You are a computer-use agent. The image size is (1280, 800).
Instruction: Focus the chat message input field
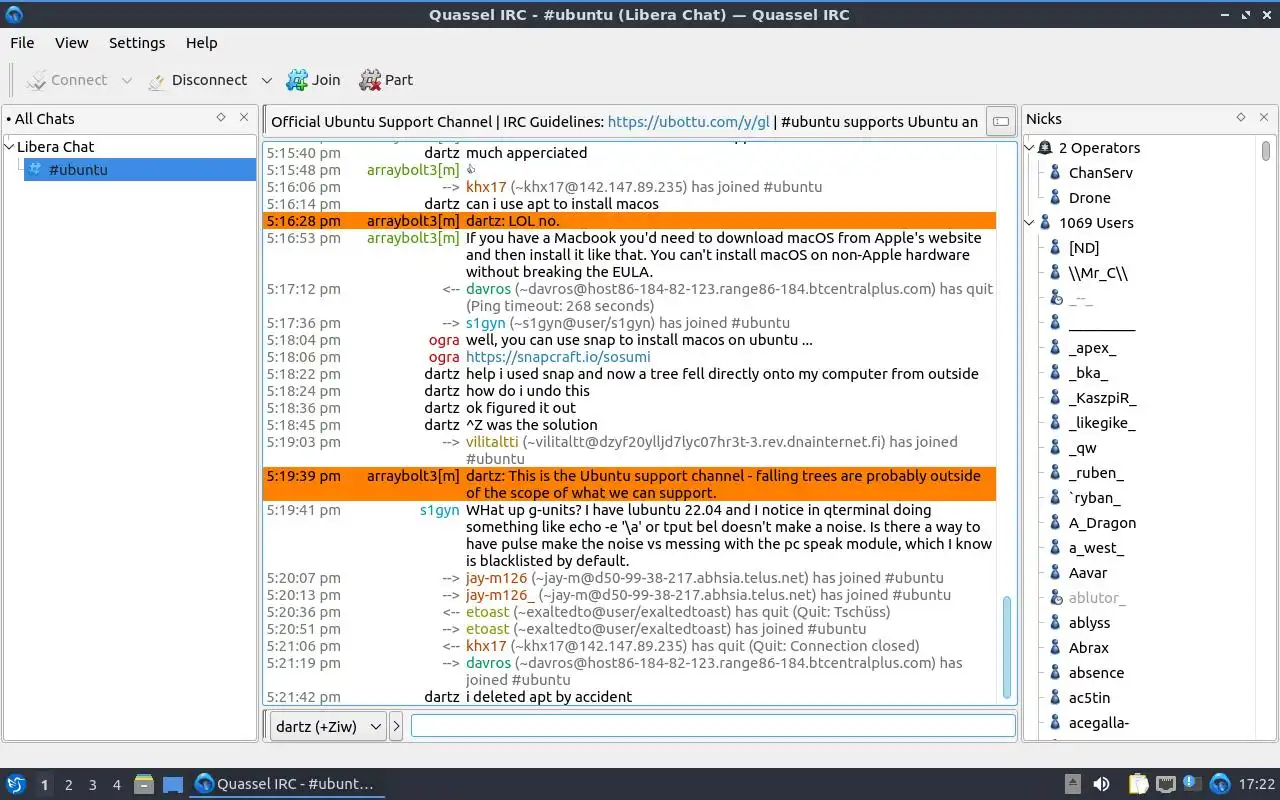point(713,727)
